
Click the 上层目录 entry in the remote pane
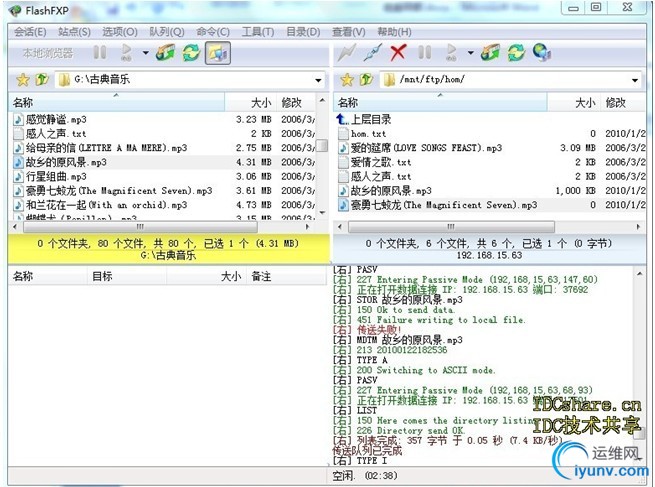click(x=364, y=119)
